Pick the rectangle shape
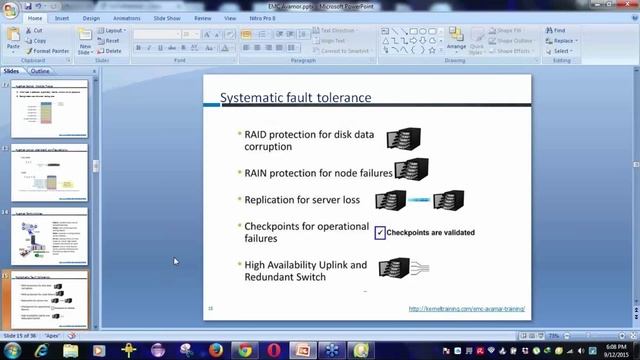 [413, 31]
